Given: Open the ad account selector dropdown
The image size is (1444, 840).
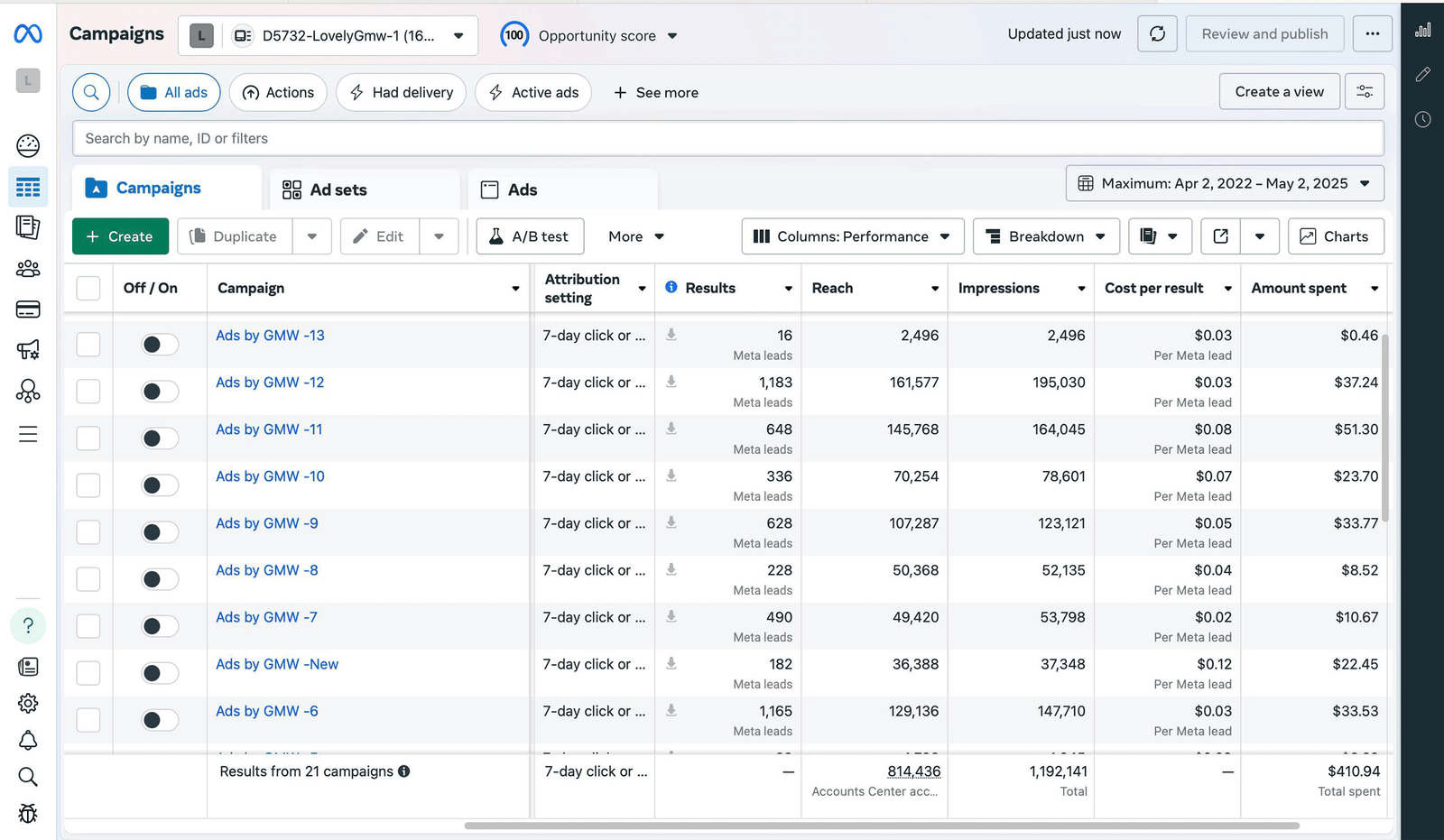Looking at the screenshot, I should (329, 36).
